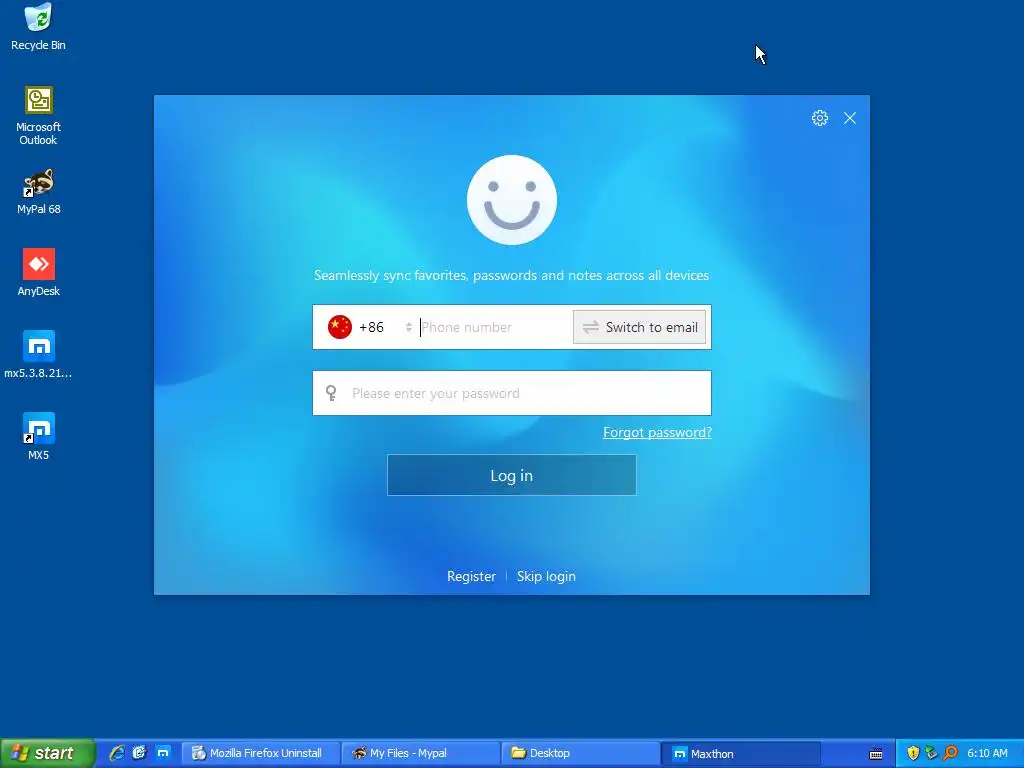Select the mx5.3.8.21 installer icon
Image resolution: width=1024 pixels, height=768 pixels.
39,355
